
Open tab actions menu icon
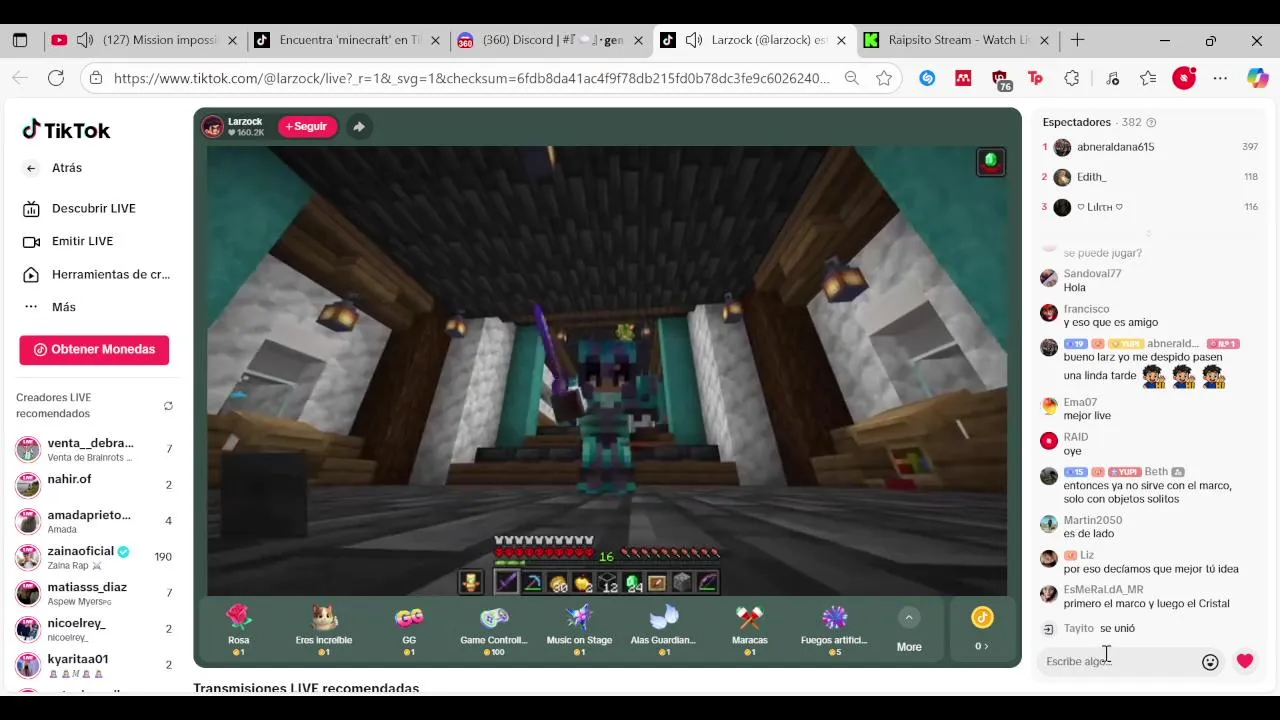coord(19,40)
